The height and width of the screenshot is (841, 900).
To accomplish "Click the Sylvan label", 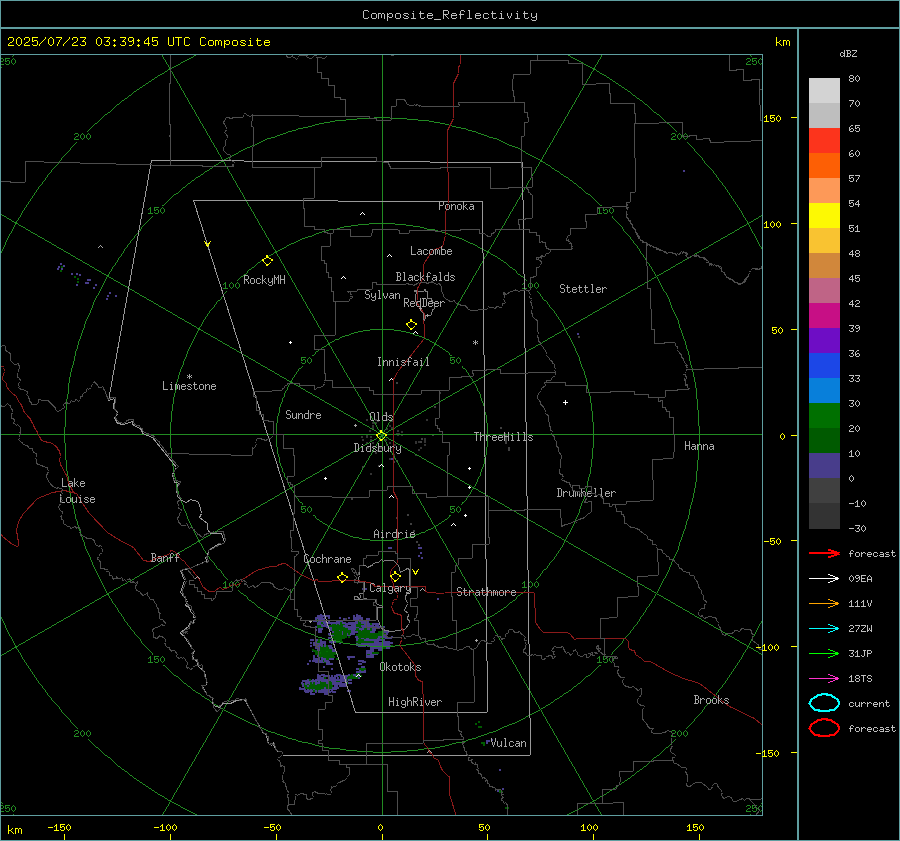I will tap(382, 295).
